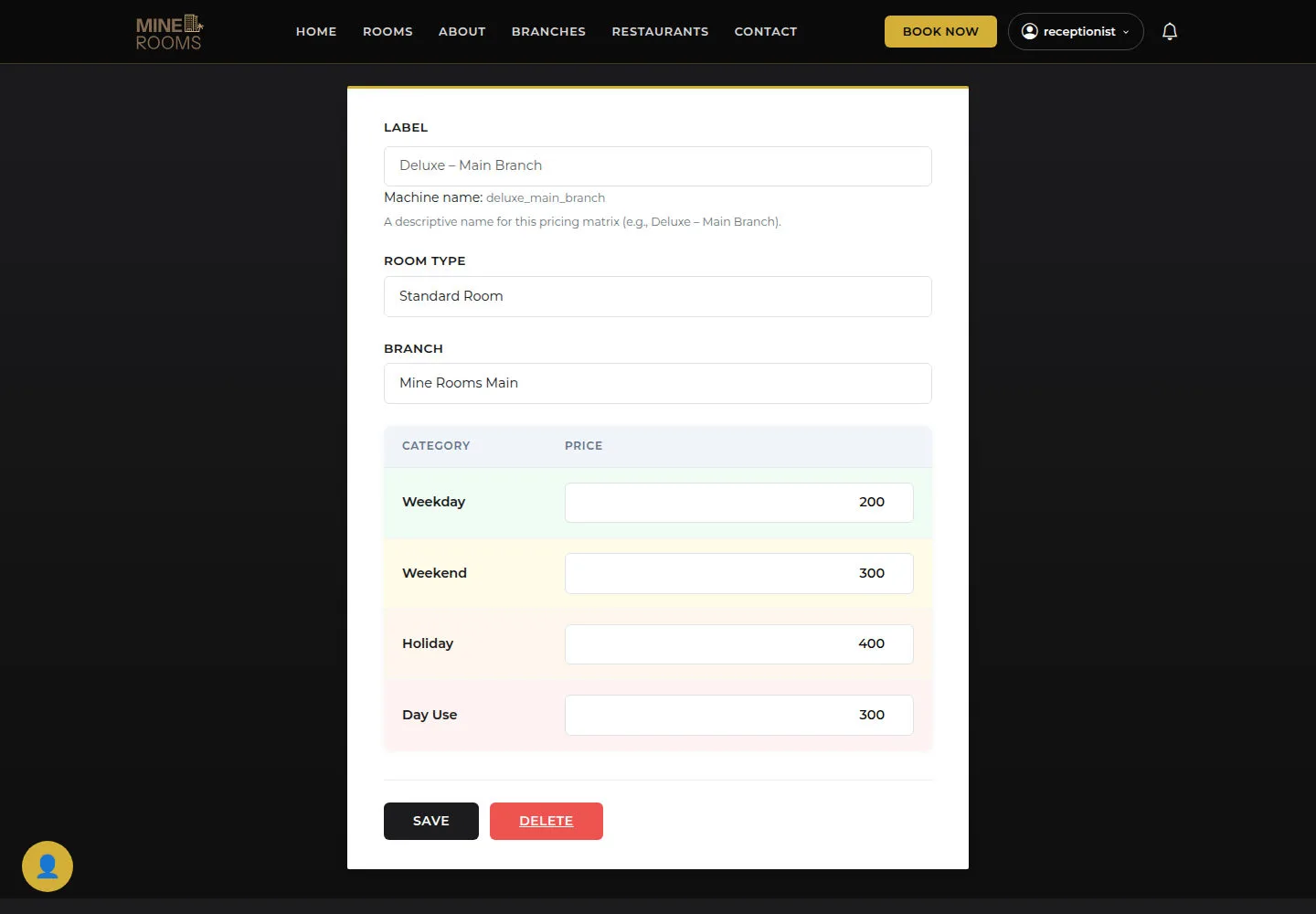Expand the receptionist account dropdown

(1076, 32)
